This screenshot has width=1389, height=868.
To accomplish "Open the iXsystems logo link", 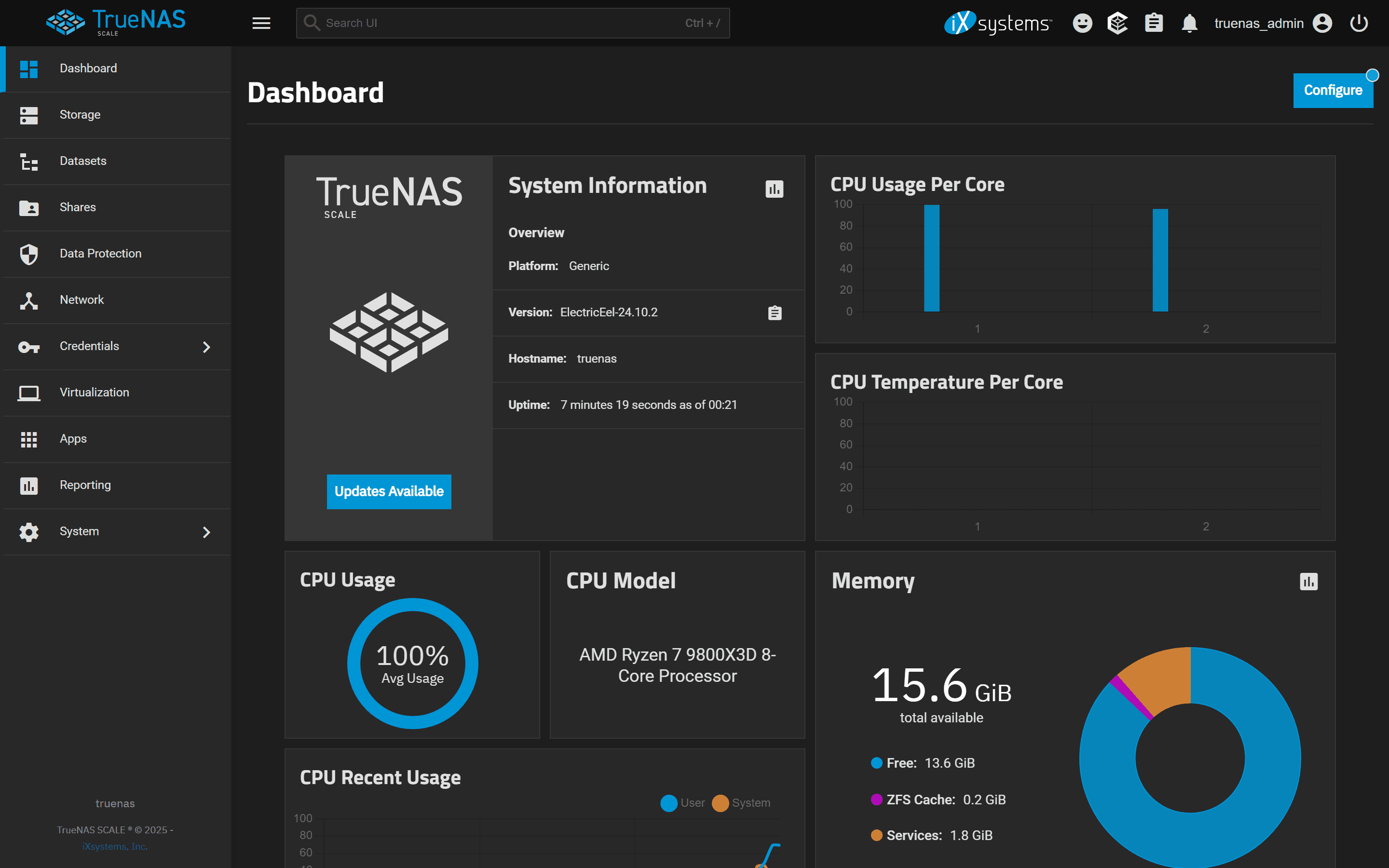I will tap(998, 23).
